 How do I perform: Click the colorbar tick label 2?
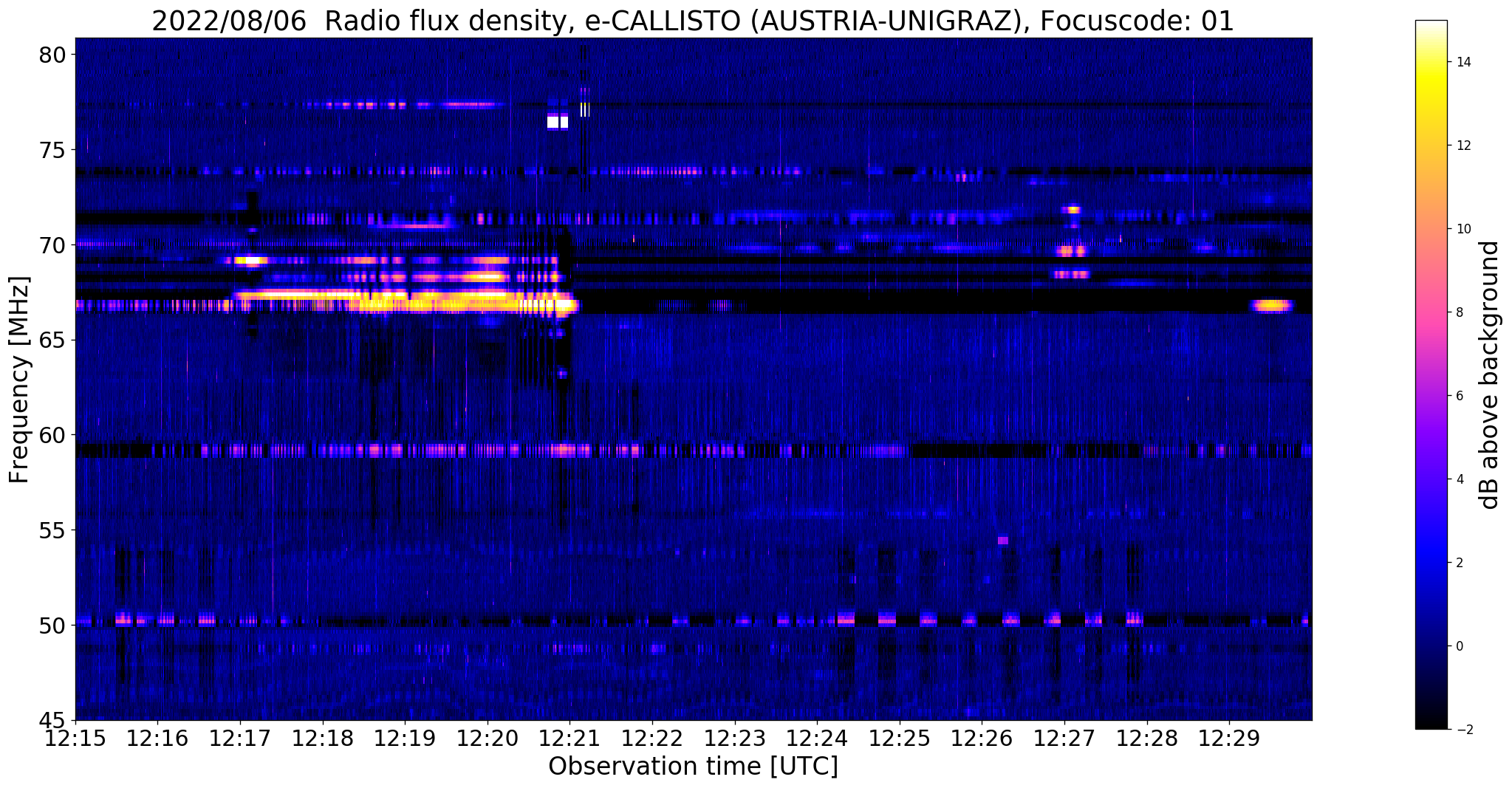point(1459,563)
